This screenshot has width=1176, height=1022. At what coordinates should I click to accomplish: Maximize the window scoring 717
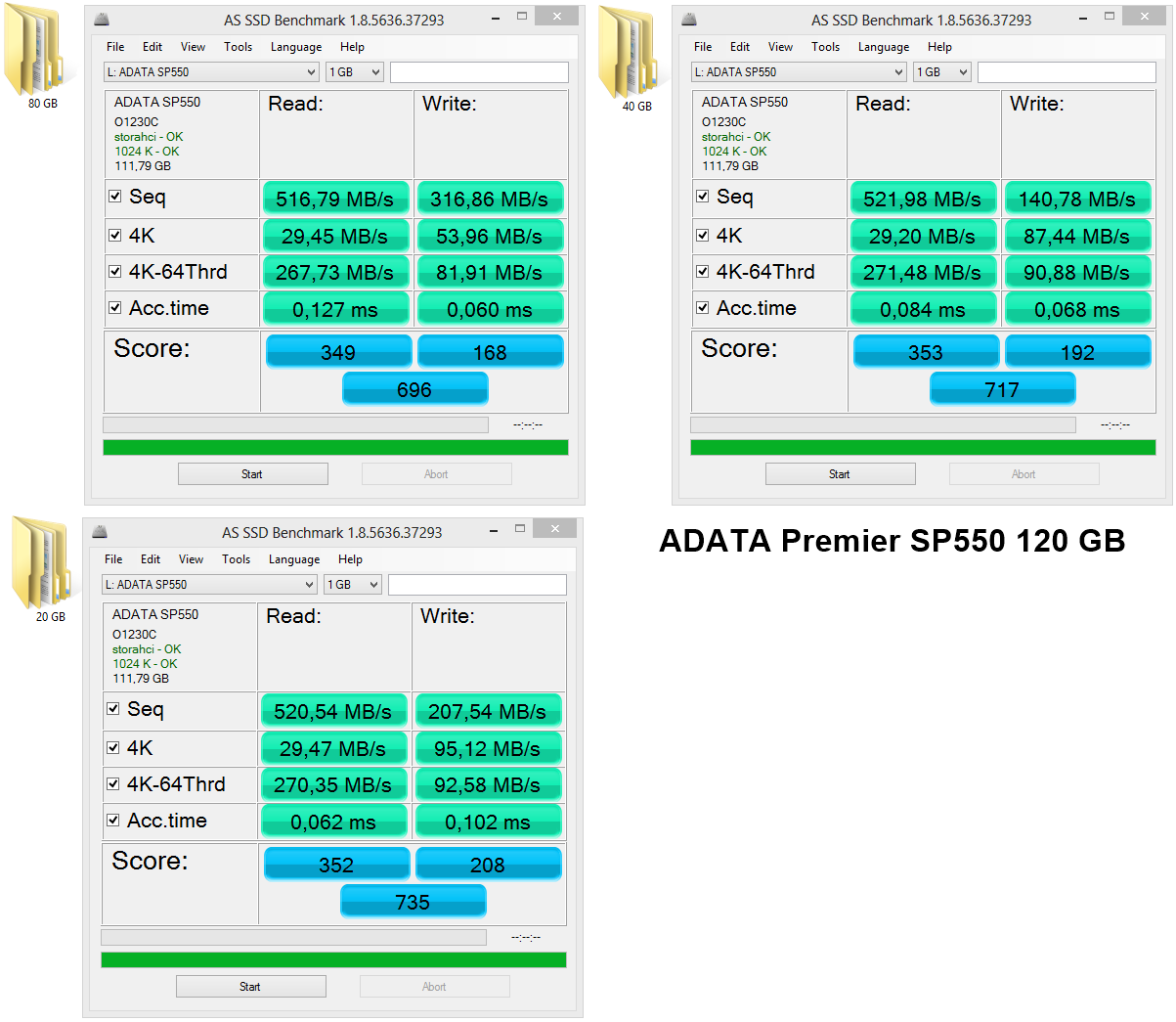1110,17
